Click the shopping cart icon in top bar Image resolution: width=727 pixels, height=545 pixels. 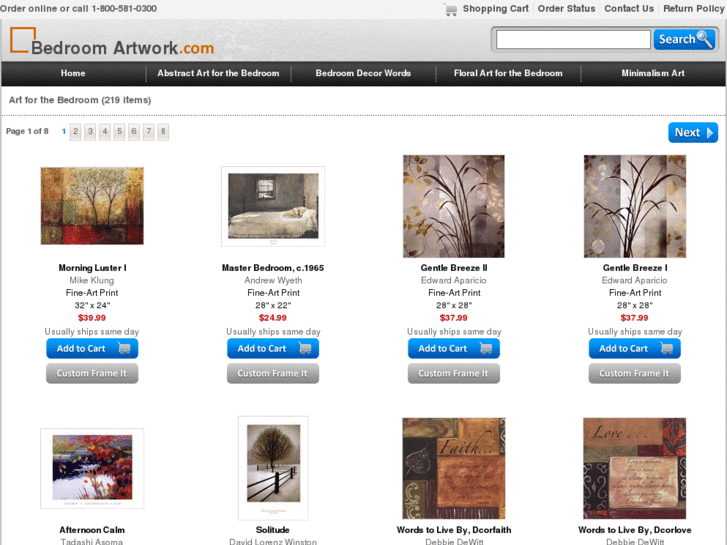(x=451, y=9)
